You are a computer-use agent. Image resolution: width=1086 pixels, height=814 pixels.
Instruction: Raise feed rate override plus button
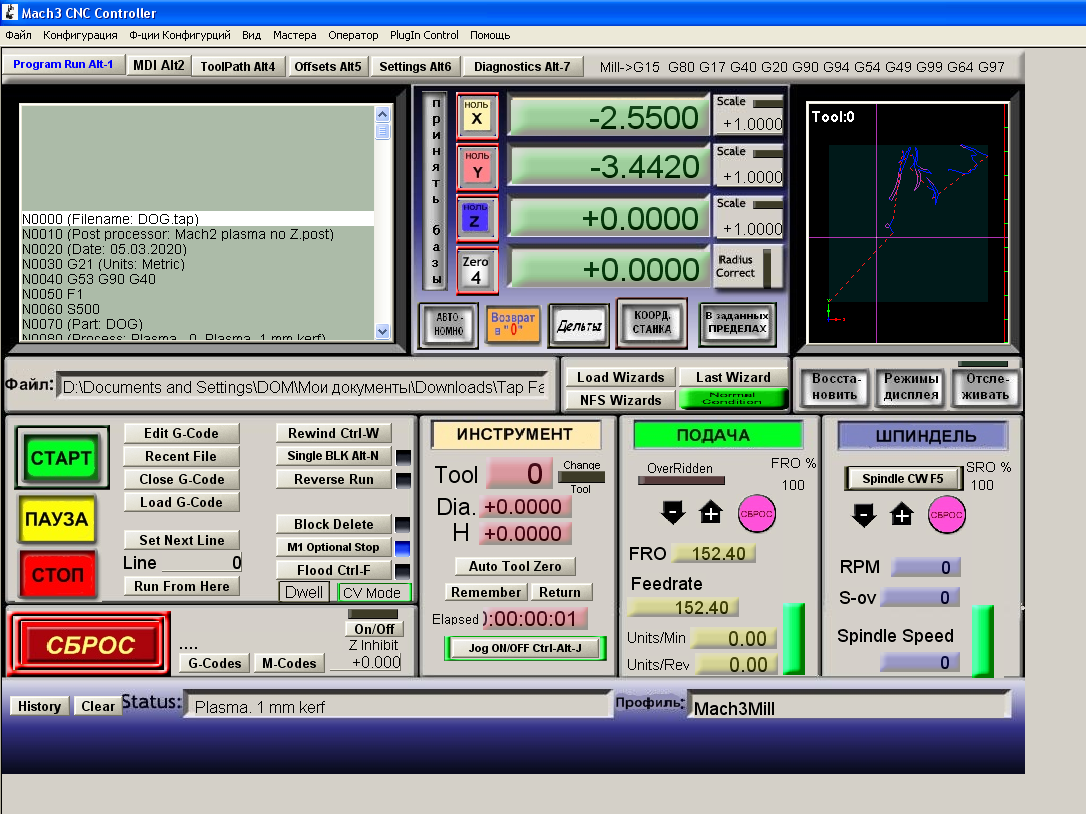pos(711,513)
